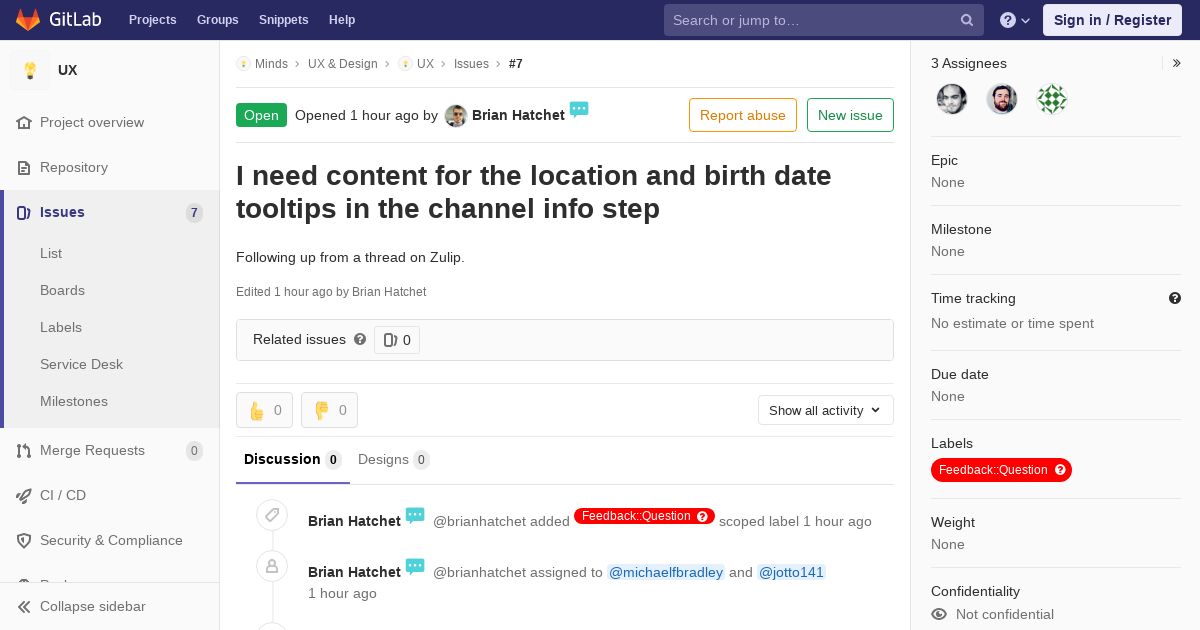Screen dimensions: 1200x630
Task: Focus the Search or jump to field
Action: (824, 20)
